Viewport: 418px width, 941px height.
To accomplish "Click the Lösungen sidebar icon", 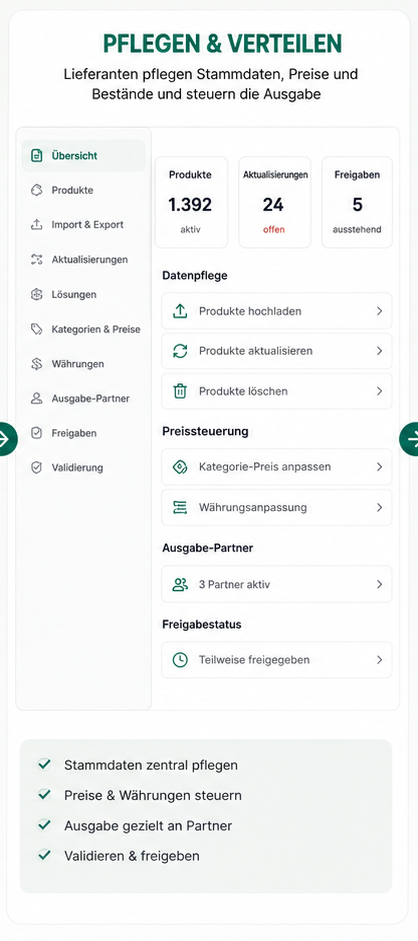I will click(37, 295).
